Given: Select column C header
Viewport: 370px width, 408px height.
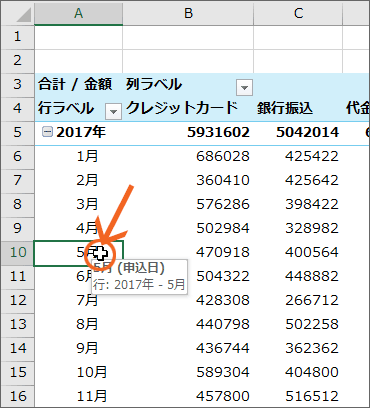Looking at the screenshot, I should [x=298, y=13].
